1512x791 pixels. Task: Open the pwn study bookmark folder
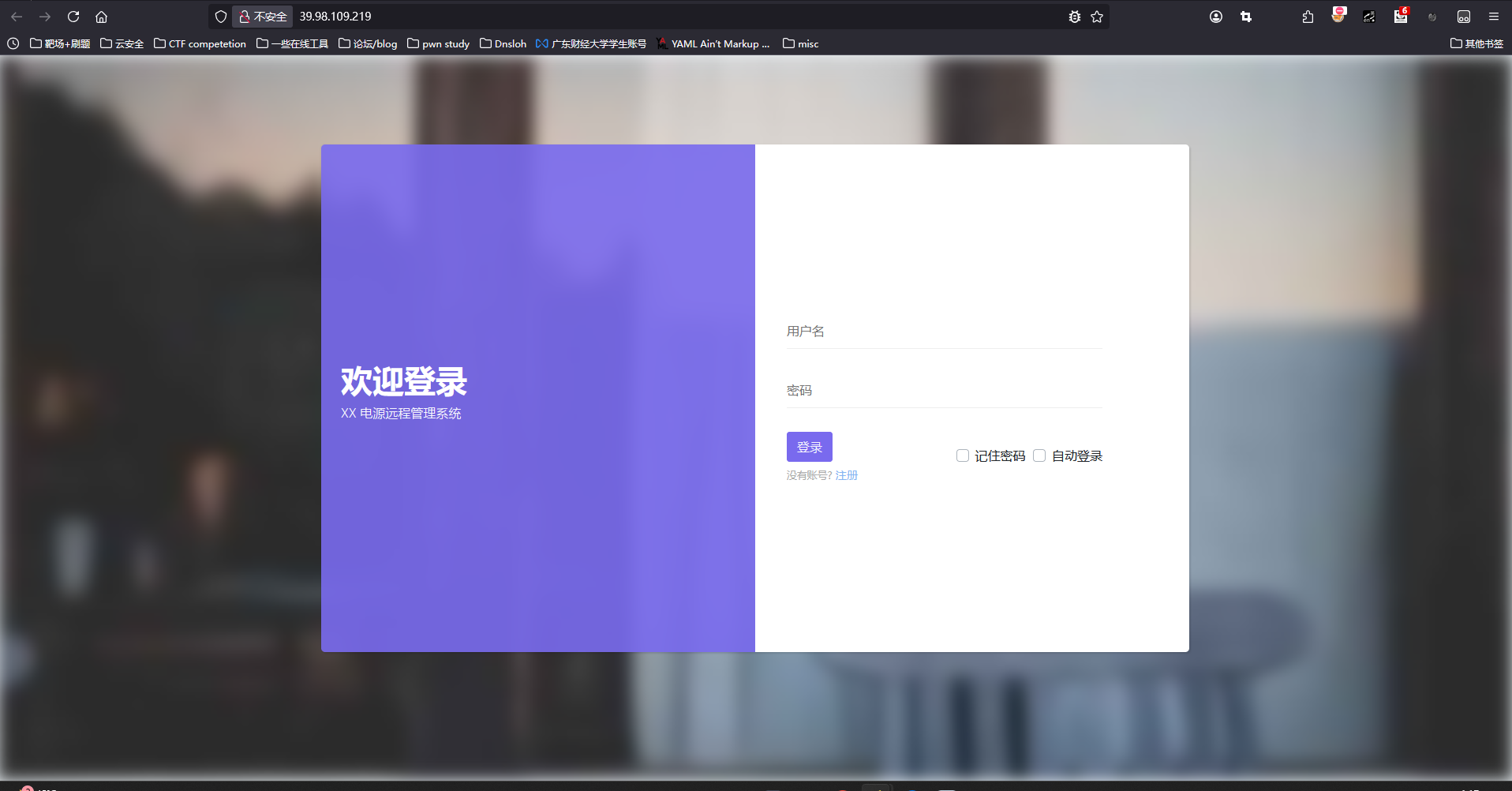pos(438,43)
